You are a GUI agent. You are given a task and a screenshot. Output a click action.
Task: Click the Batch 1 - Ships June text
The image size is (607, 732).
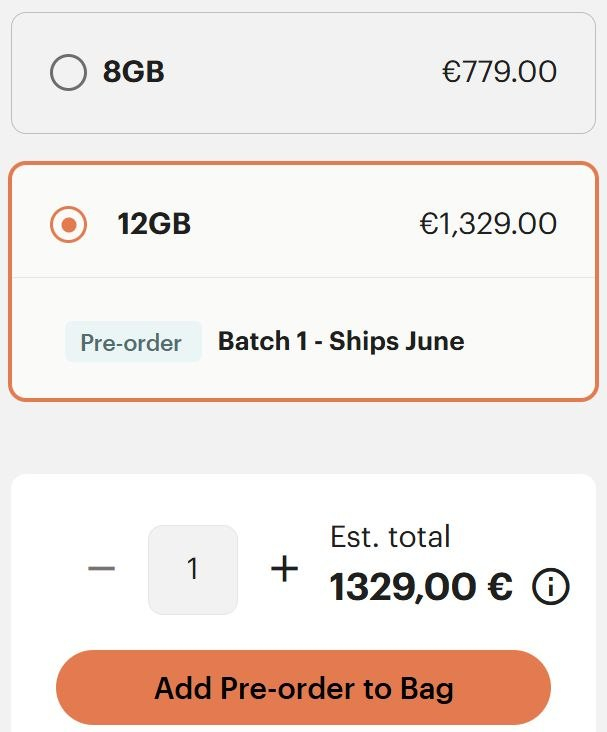(341, 341)
